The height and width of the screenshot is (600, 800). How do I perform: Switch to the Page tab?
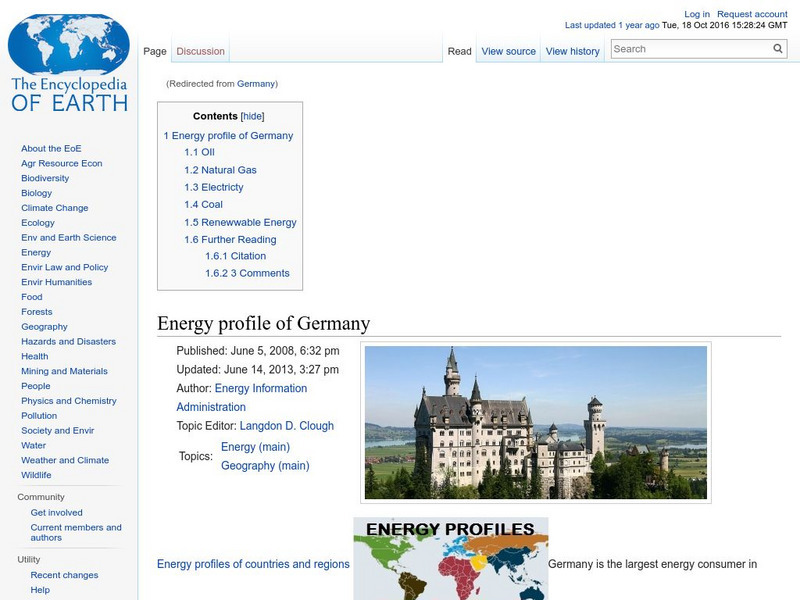(155, 50)
